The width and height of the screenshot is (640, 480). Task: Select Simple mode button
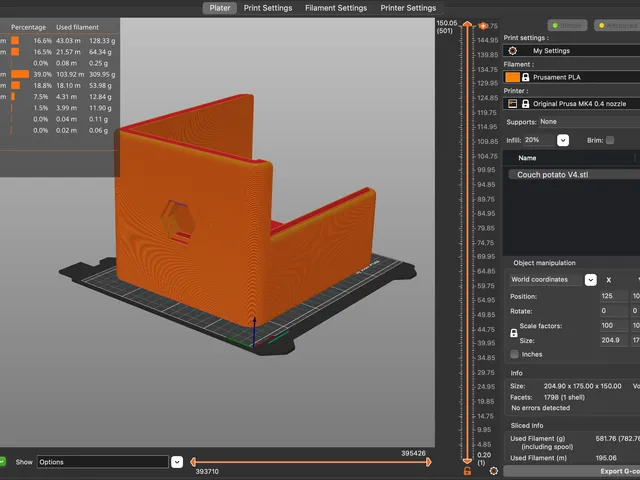567,25
